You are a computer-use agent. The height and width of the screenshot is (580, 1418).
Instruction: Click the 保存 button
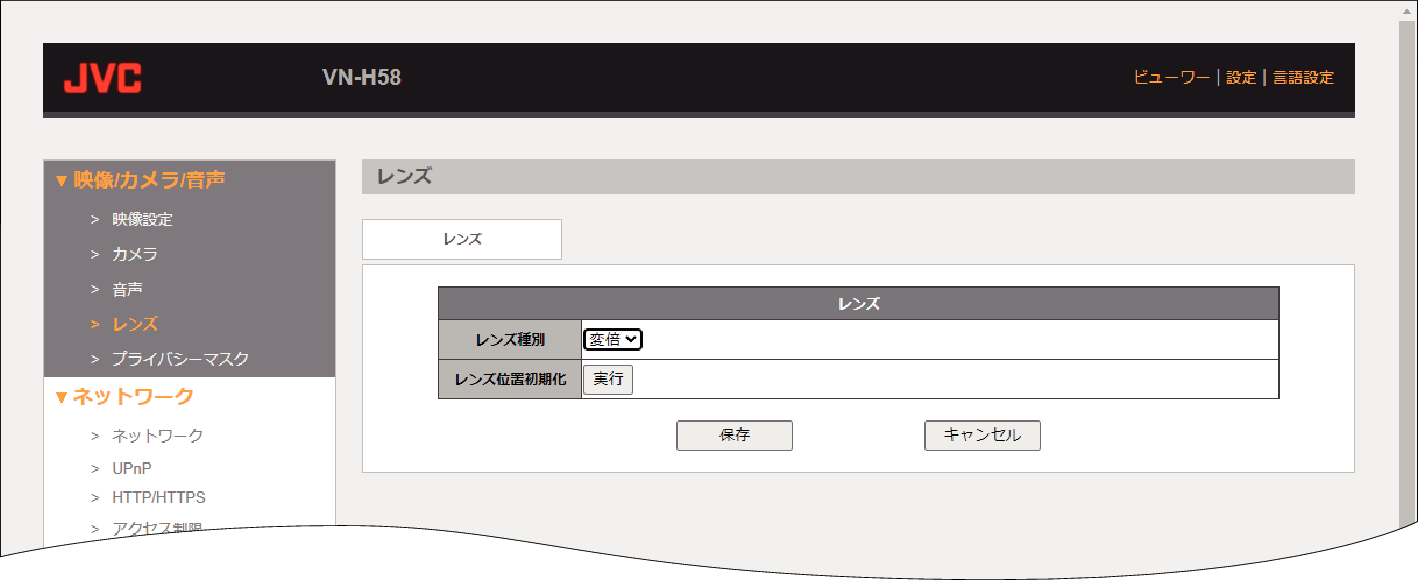pyautogui.click(x=735, y=436)
